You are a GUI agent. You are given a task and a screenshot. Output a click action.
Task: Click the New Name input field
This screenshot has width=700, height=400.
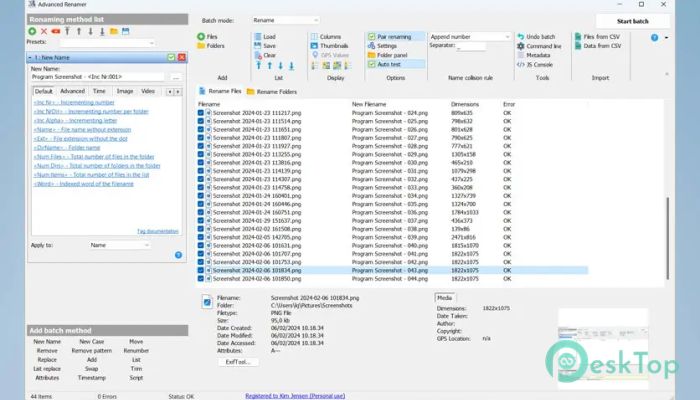(x=97, y=77)
